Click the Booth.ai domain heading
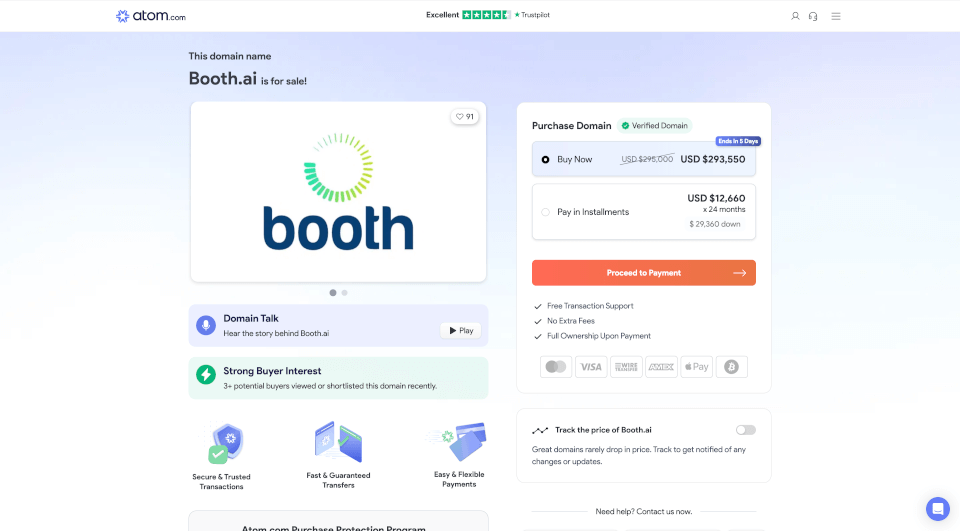 tap(223, 78)
